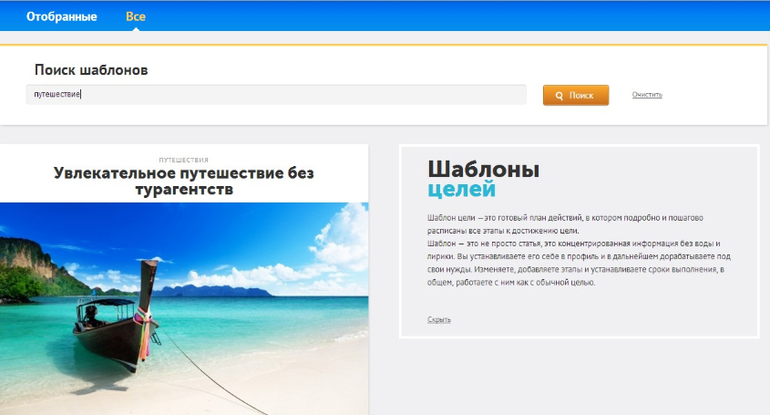Hide the Шаблоны целей info via Скрыть
The height and width of the screenshot is (415, 770).
tap(439, 319)
